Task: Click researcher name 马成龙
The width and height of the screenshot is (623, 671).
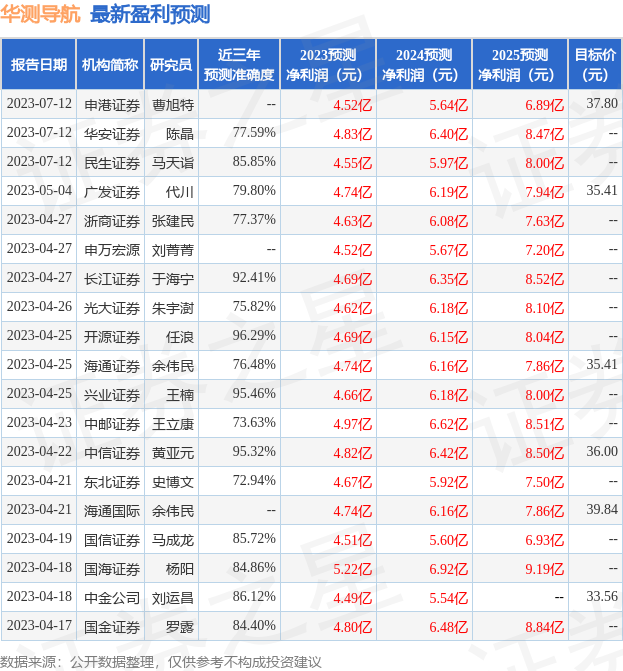Action: click(x=173, y=540)
